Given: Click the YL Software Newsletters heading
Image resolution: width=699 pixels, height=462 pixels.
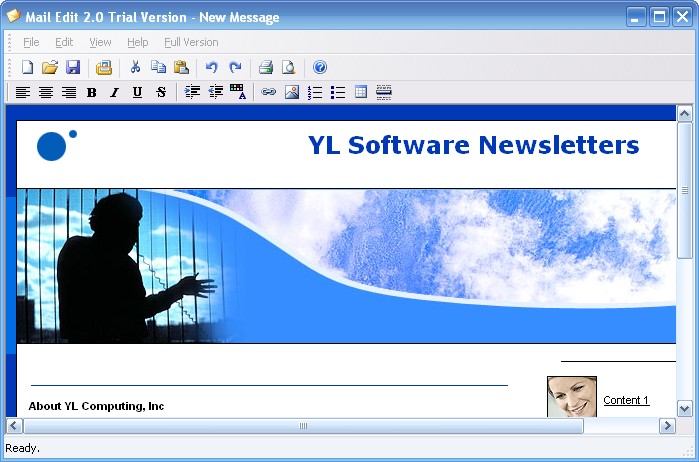Looking at the screenshot, I should (473, 145).
